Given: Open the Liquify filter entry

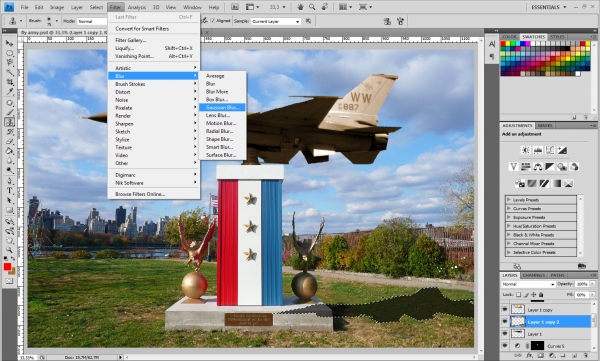Looking at the screenshot, I should [154, 48].
